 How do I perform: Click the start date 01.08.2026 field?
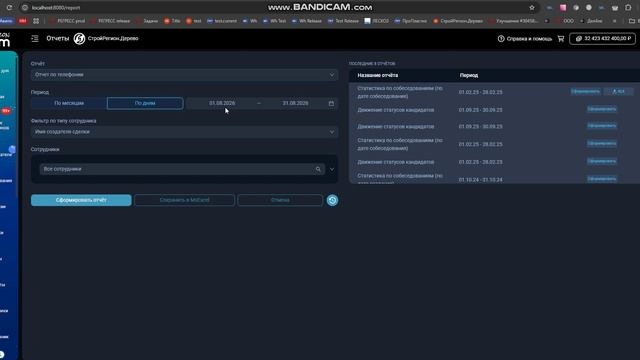tap(222, 103)
